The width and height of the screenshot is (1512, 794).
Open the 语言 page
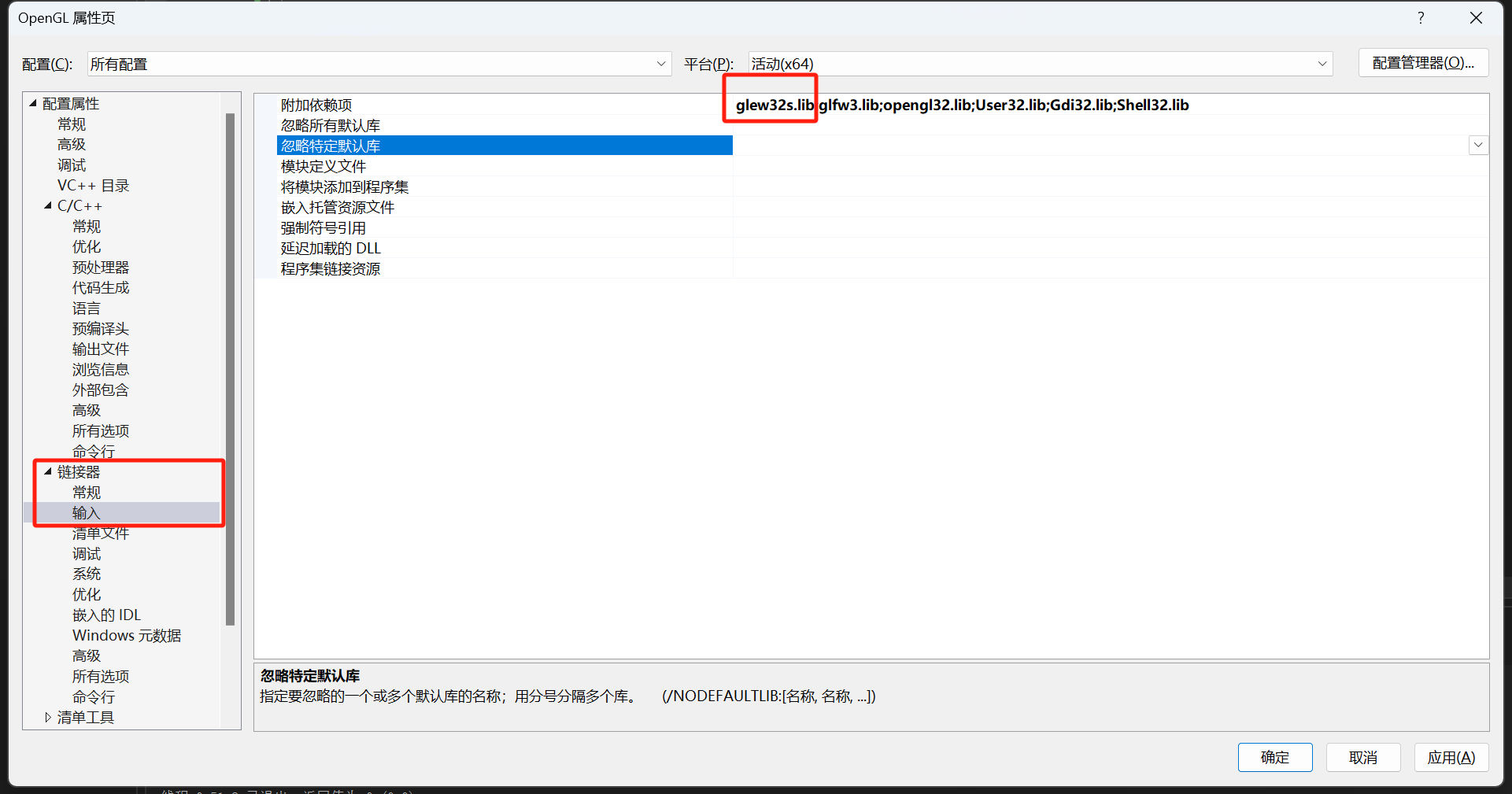(87, 308)
